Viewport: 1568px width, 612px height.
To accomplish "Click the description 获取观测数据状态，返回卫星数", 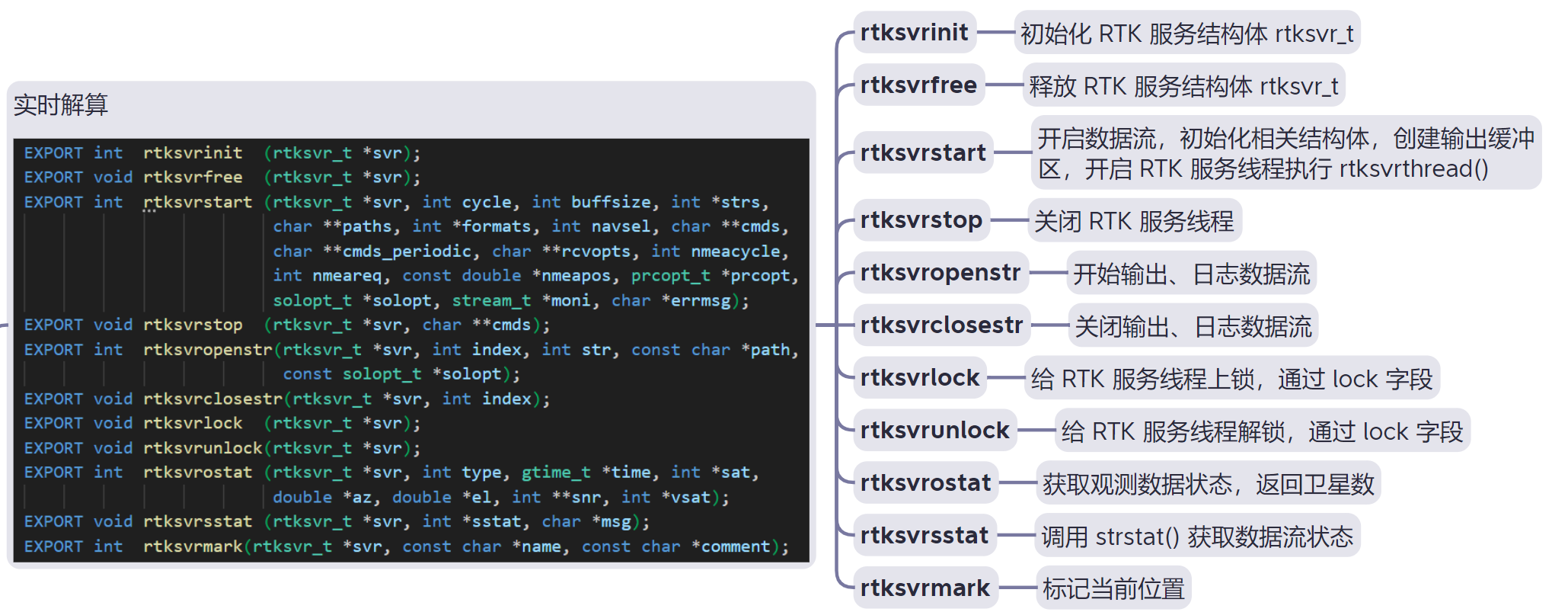I will 1209,483.
